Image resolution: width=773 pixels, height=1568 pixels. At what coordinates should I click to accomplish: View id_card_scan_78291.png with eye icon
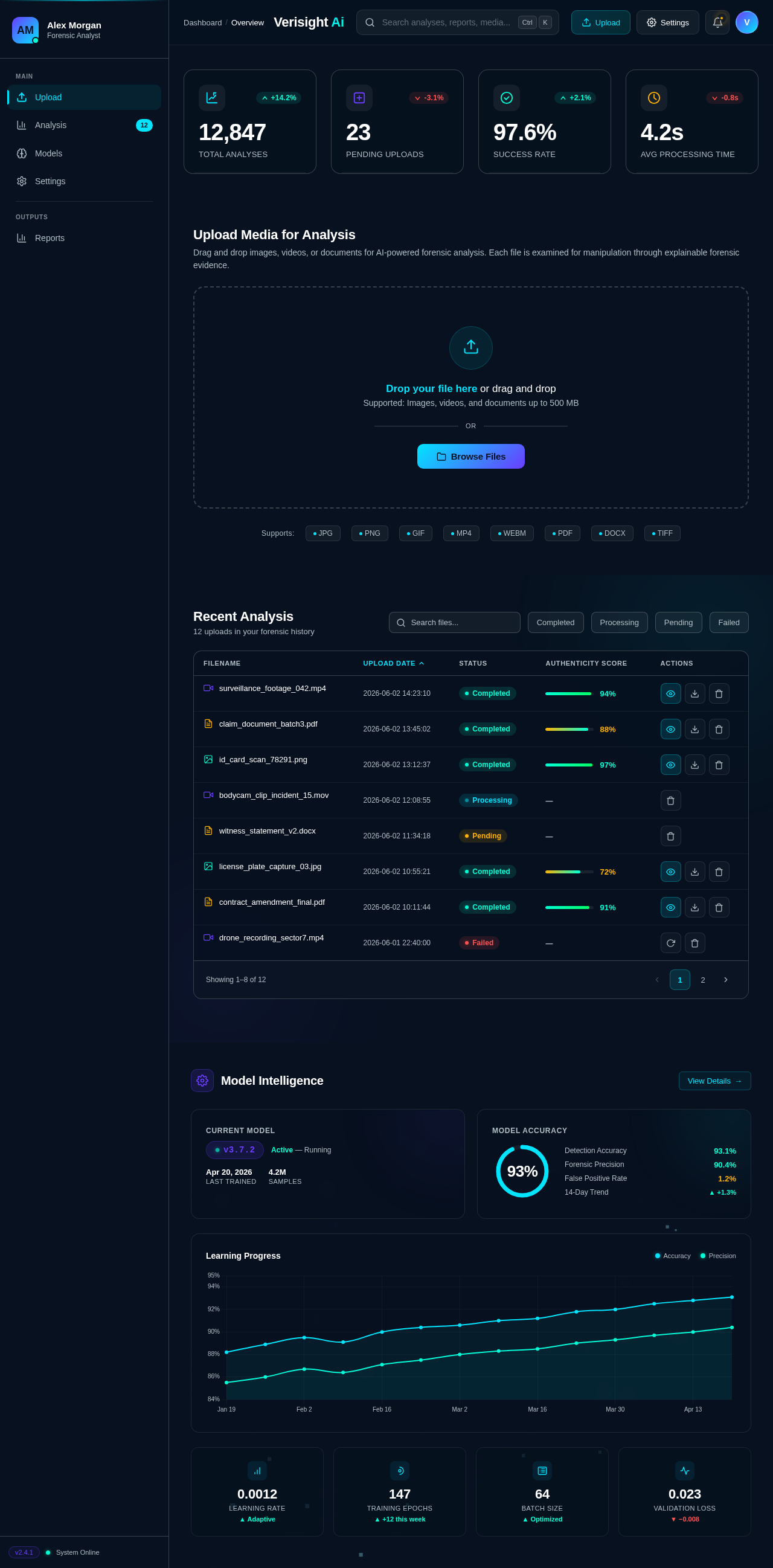click(x=670, y=765)
